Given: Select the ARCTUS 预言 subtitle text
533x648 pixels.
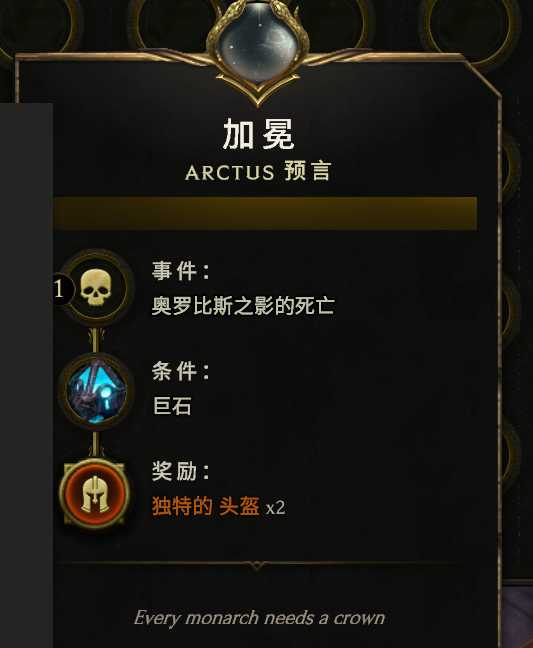Looking at the screenshot, I should [258, 172].
